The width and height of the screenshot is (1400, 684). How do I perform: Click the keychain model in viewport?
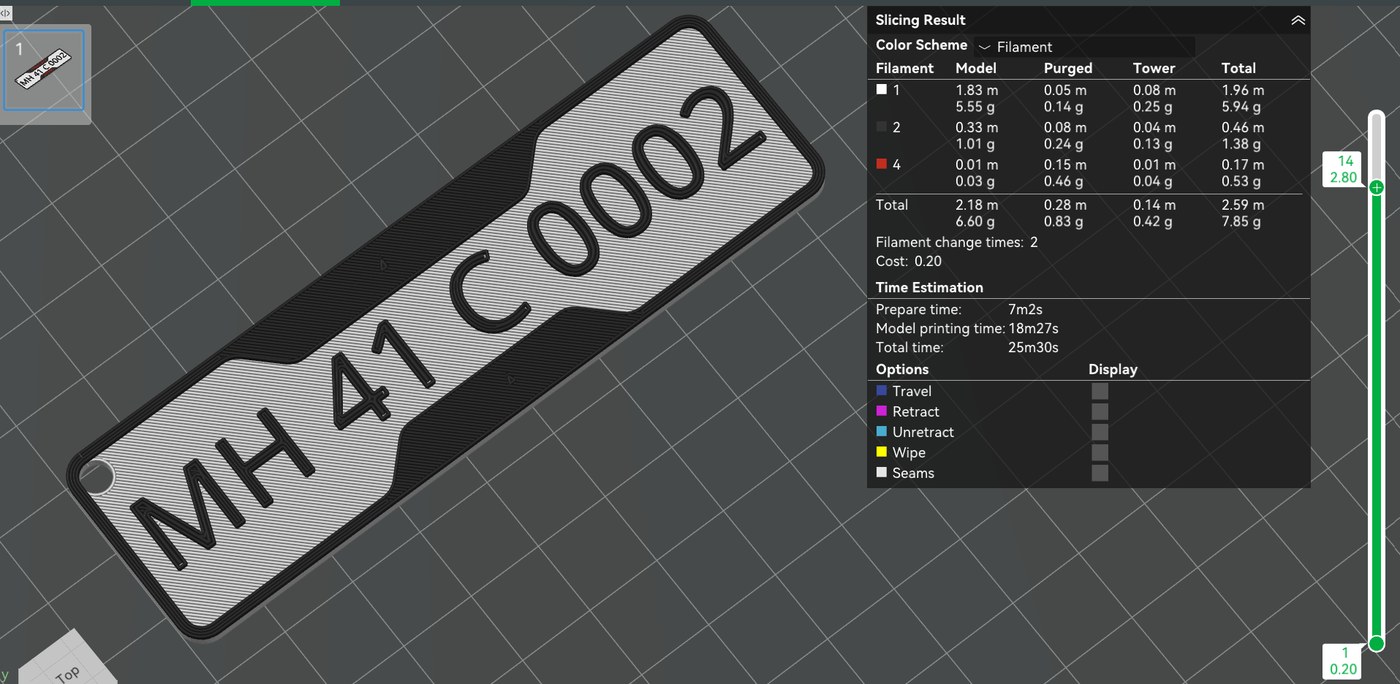(x=445, y=330)
